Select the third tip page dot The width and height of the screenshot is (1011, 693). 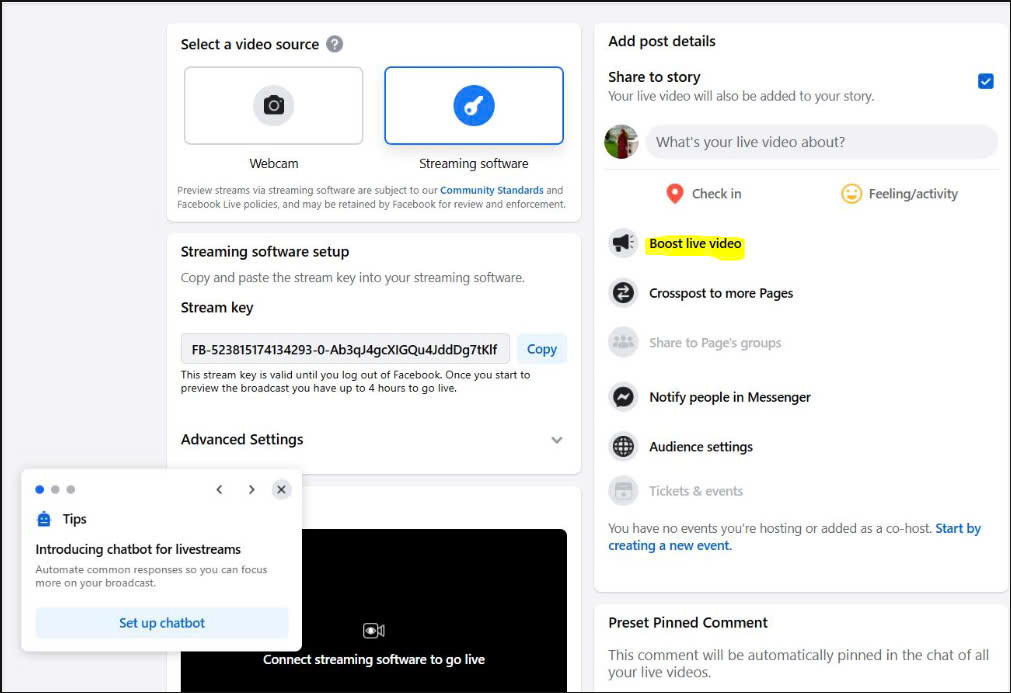pyautogui.click(x=71, y=489)
